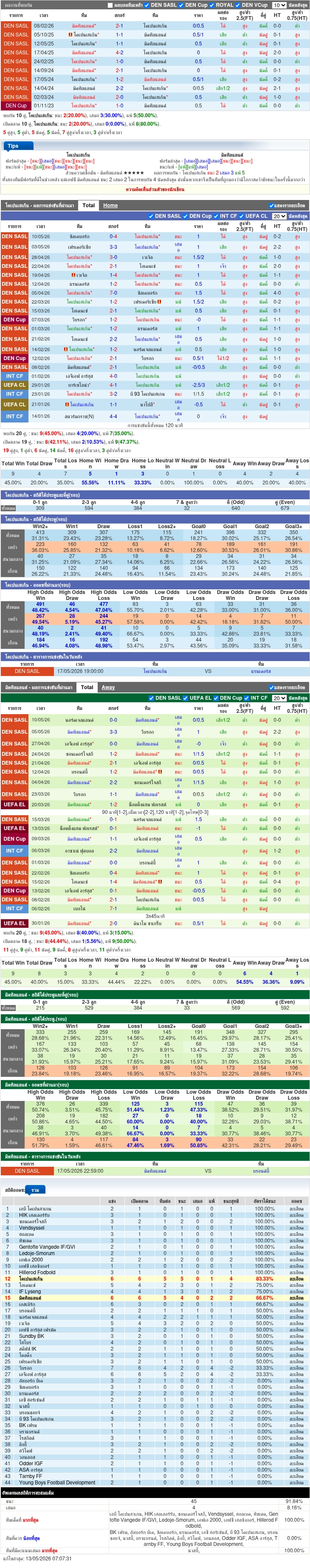
Task: Click 17/05/2026 19:00:00 upcoming fixture time
Action: coord(80,671)
